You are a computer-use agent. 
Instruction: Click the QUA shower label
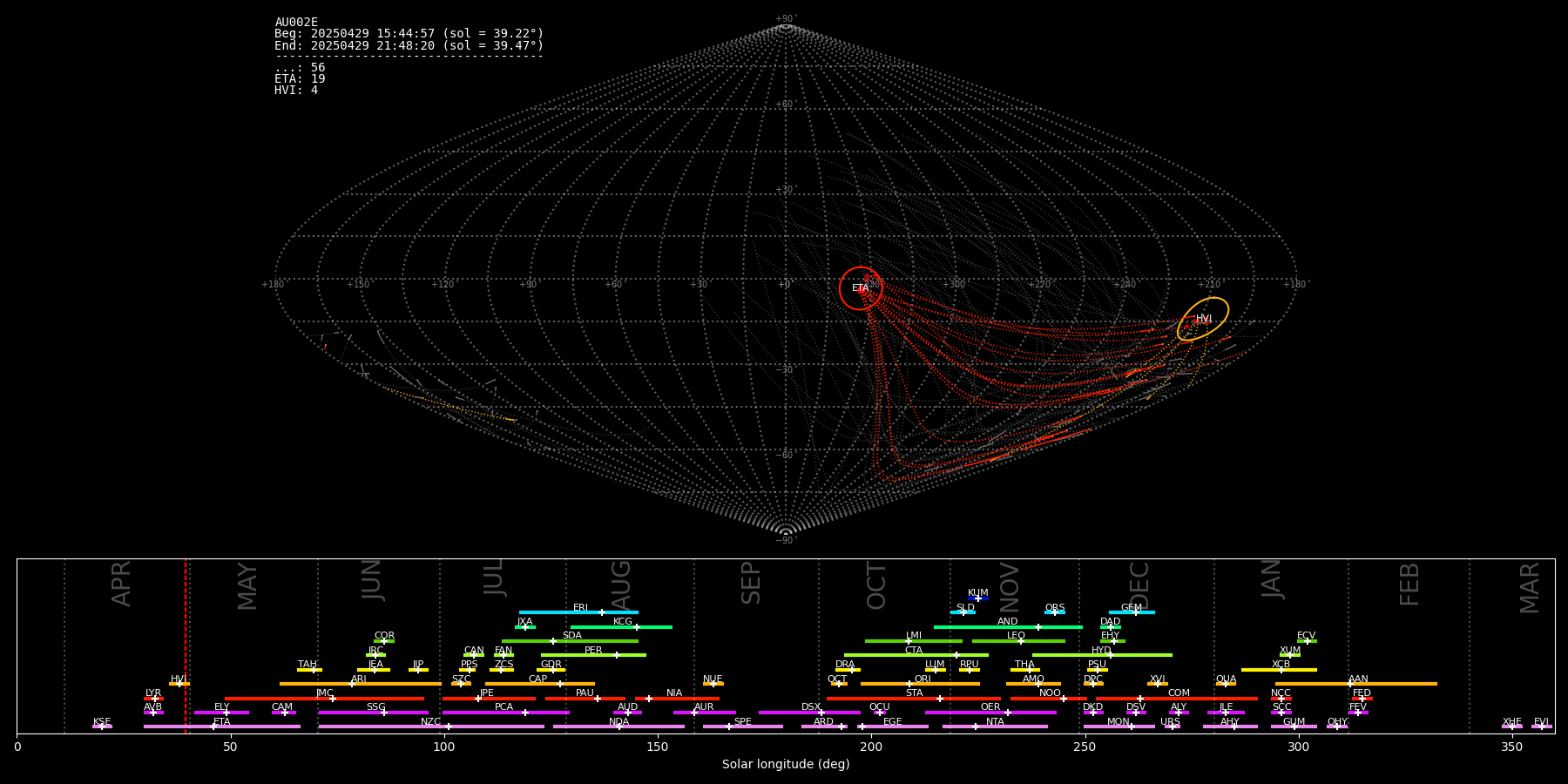point(1226,679)
